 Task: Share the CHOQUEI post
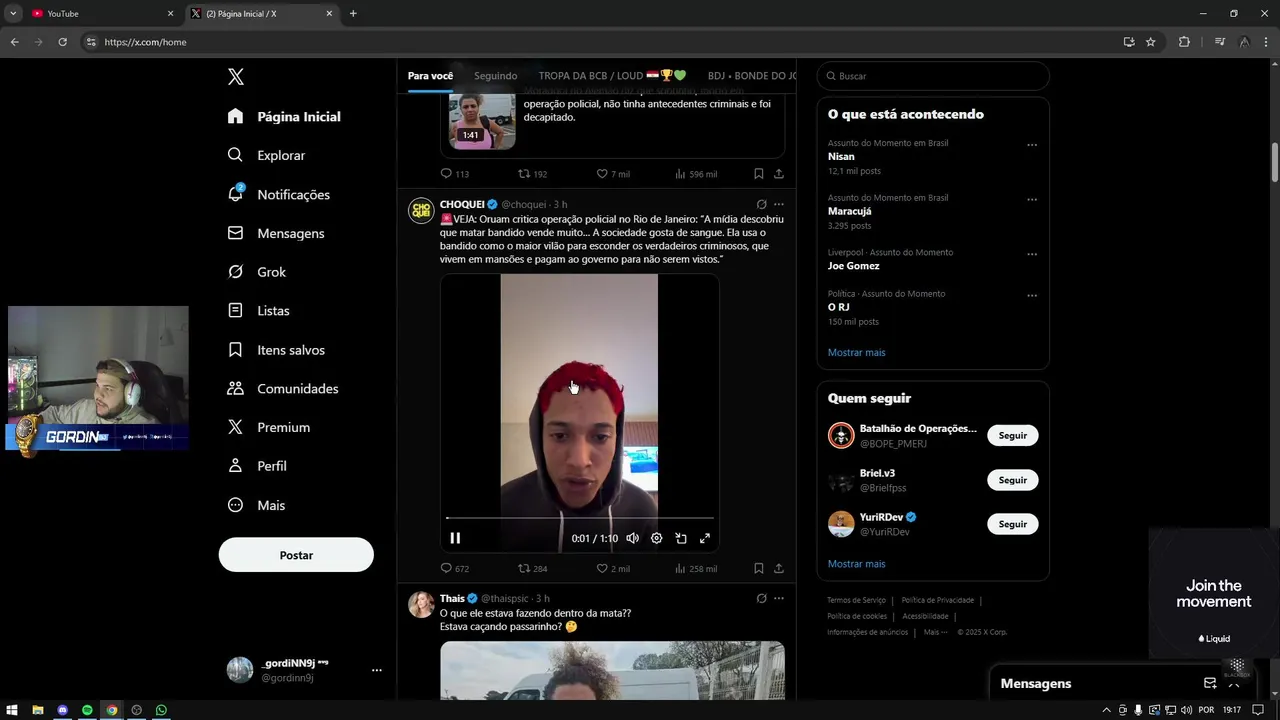coord(779,568)
